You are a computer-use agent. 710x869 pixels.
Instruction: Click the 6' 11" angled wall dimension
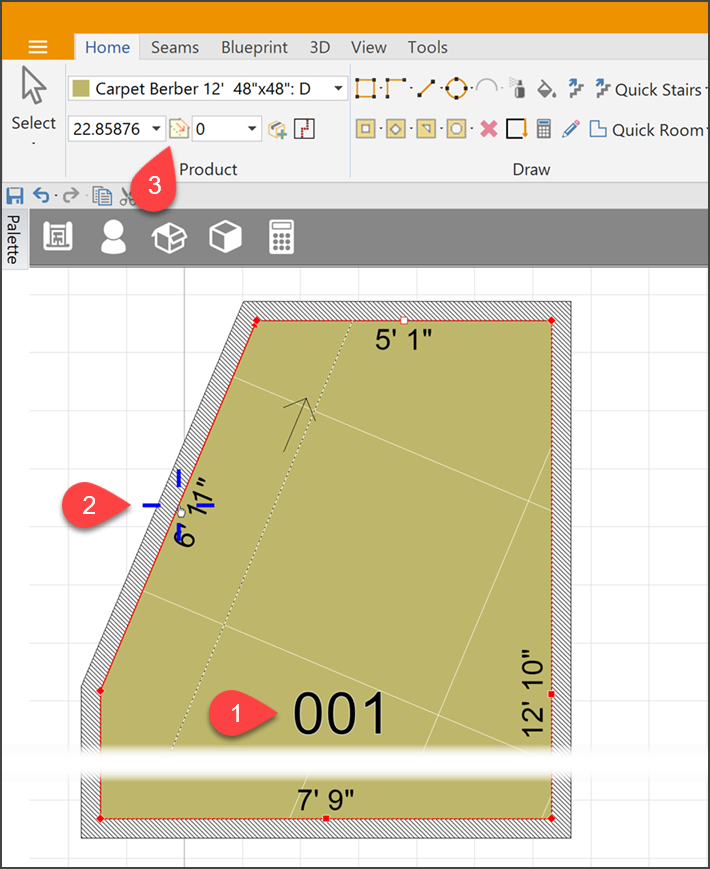click(193, 513)
